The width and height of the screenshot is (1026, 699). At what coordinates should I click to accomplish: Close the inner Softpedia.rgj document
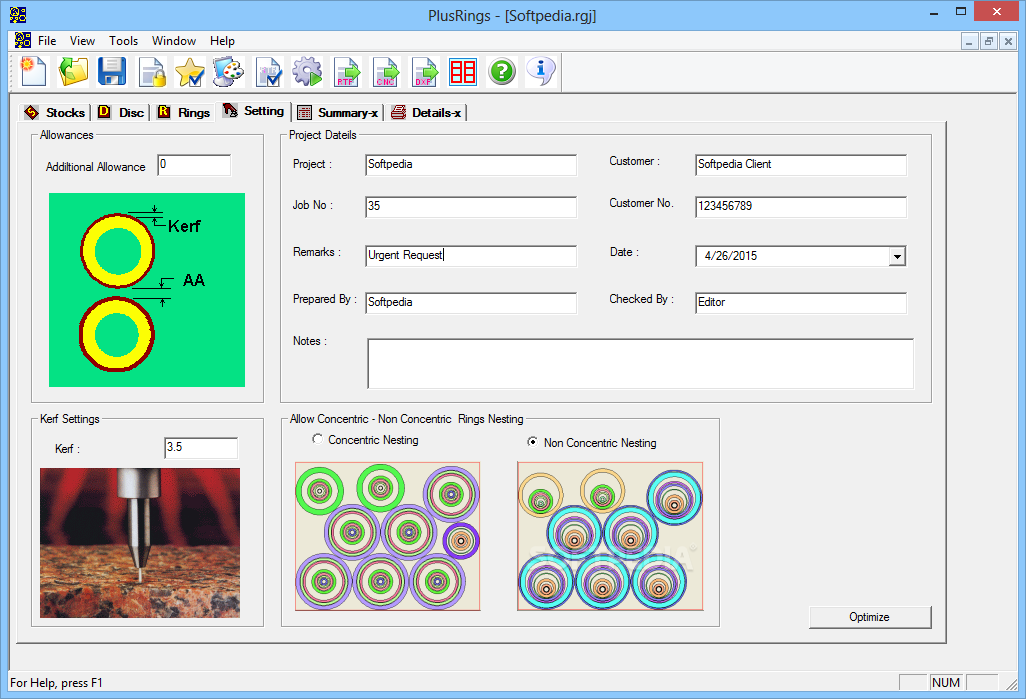point(1008,41)
